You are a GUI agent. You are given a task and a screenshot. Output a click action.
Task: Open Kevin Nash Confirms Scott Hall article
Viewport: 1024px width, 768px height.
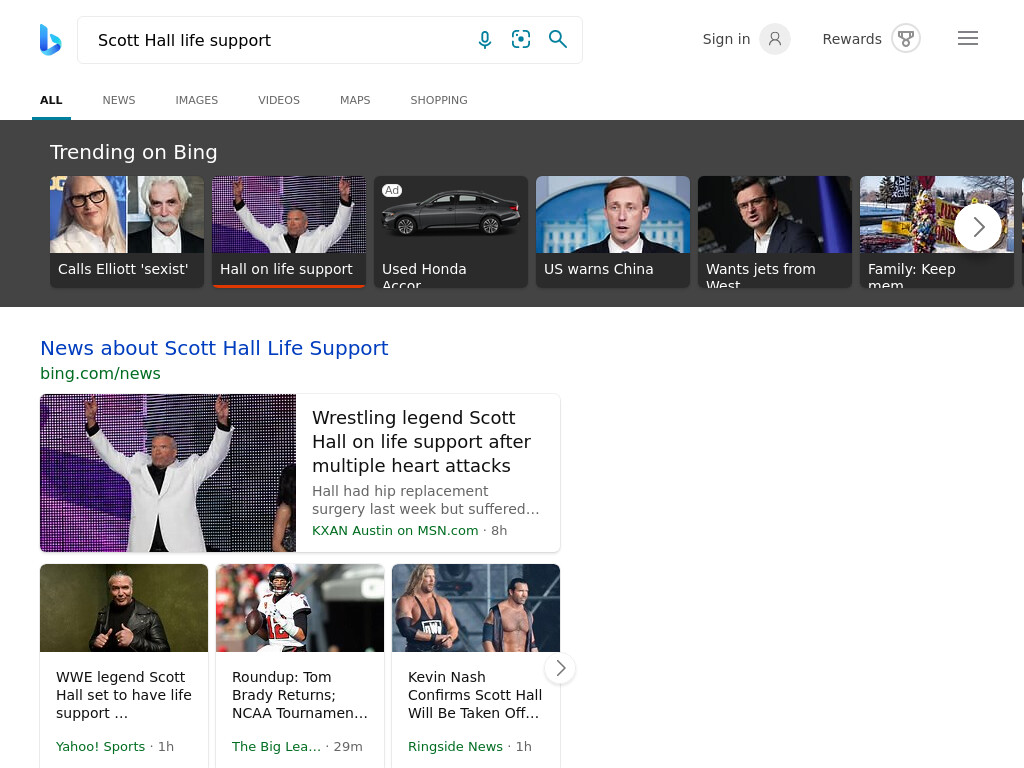pos(475,695)
